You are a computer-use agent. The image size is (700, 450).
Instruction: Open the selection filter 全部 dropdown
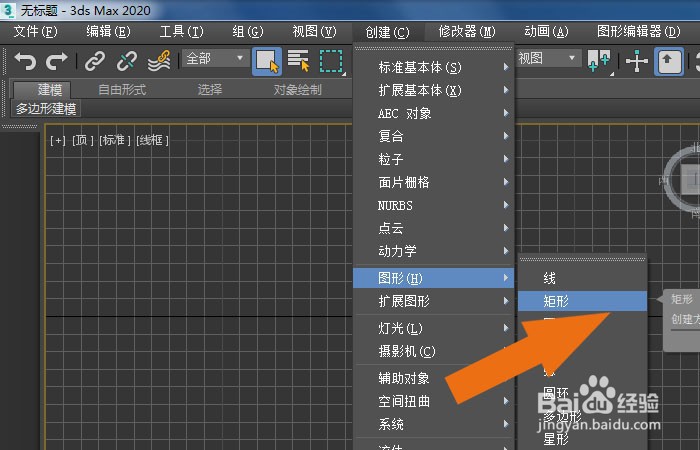pos(216,58)
